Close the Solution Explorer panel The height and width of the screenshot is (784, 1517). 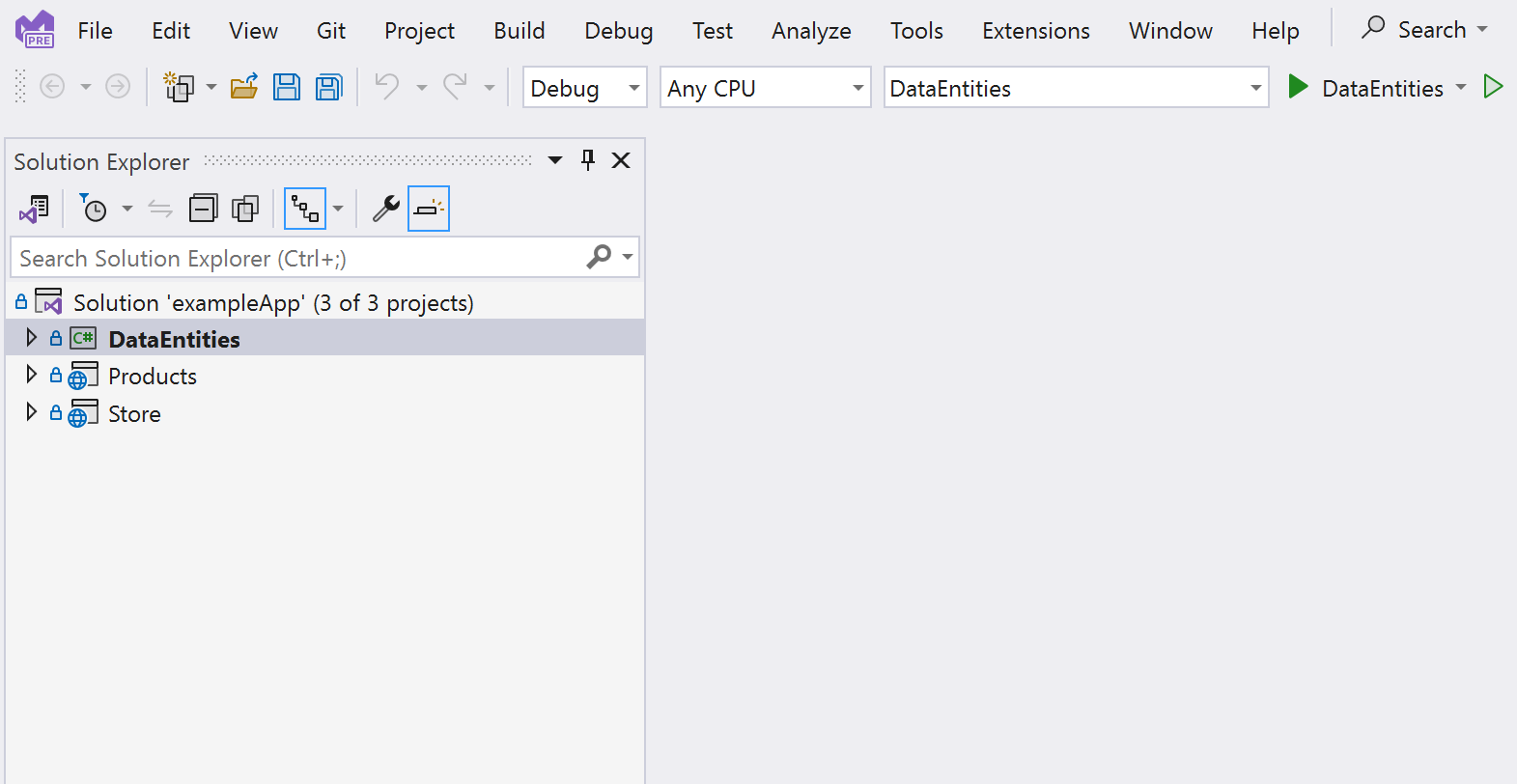[x=621, y=160]
